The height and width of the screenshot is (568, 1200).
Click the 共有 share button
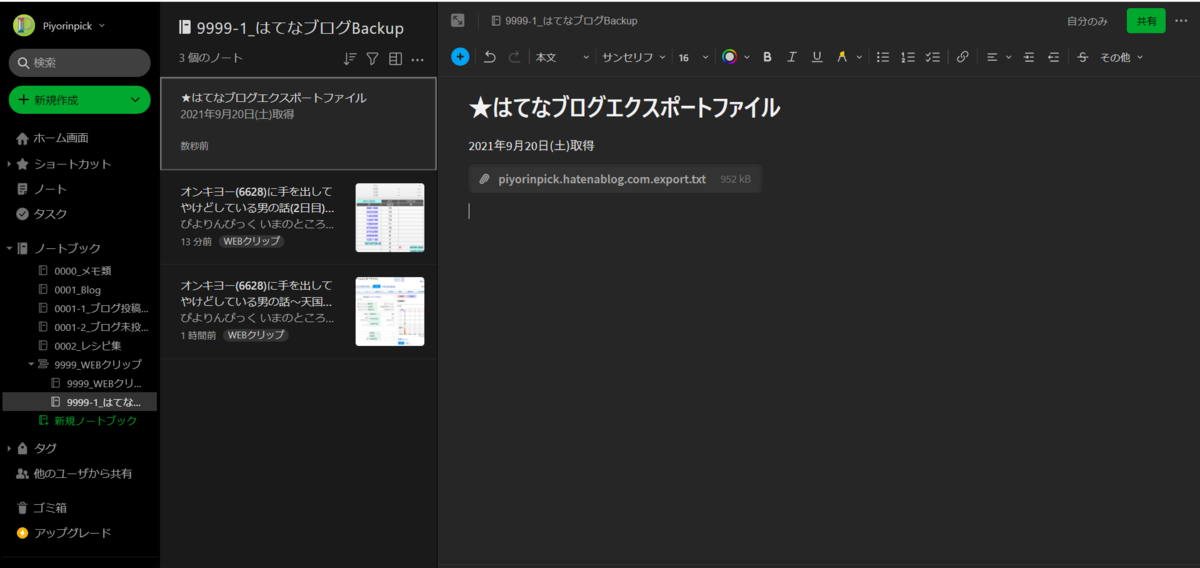pyautogui.click(x=1146, y=20)
